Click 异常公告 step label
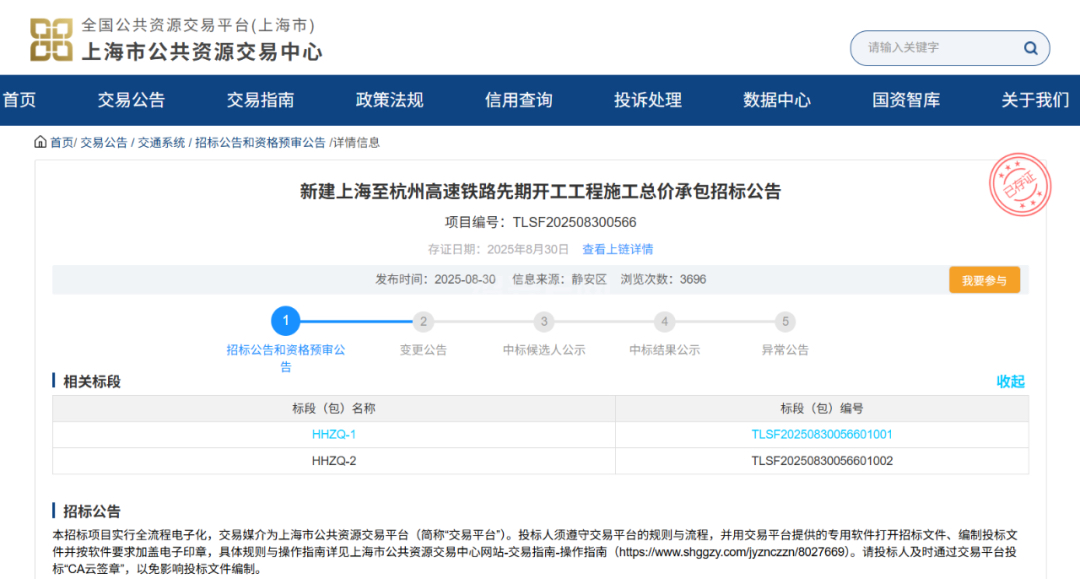Image resolution: width=1080 pixels, height=579 pixels. pos(785,350)
